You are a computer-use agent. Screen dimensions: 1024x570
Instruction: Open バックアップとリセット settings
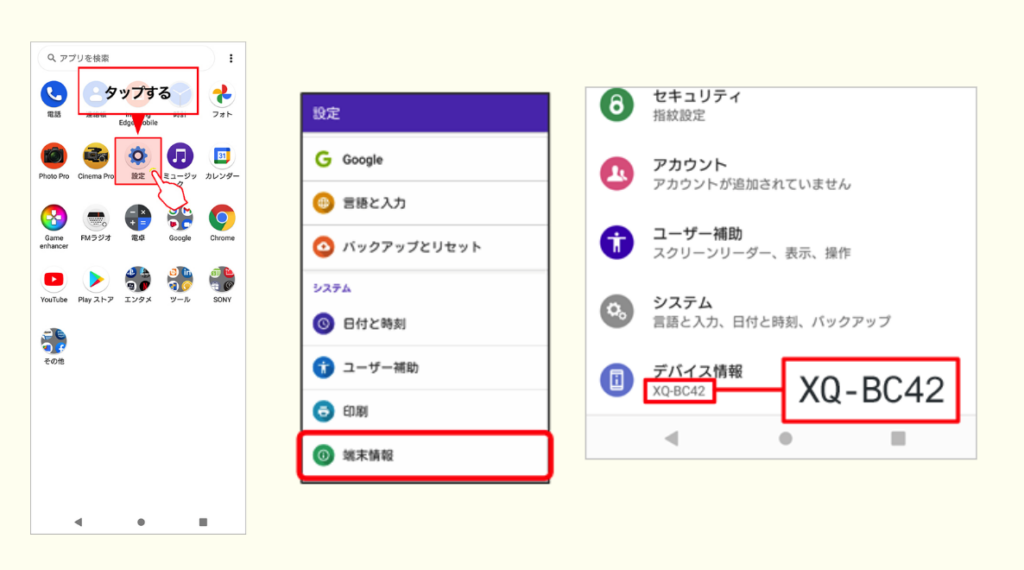[x=425, y=247]
